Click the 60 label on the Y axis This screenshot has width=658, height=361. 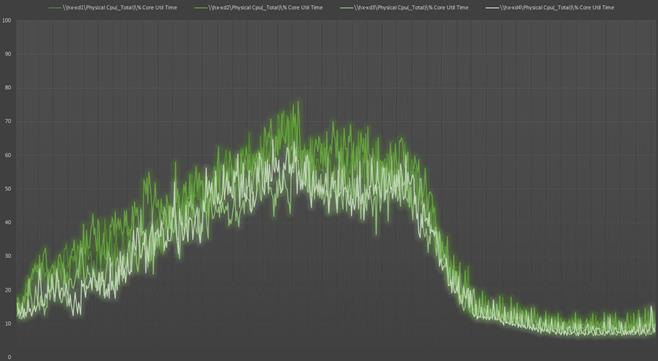(x=8, y=155)
